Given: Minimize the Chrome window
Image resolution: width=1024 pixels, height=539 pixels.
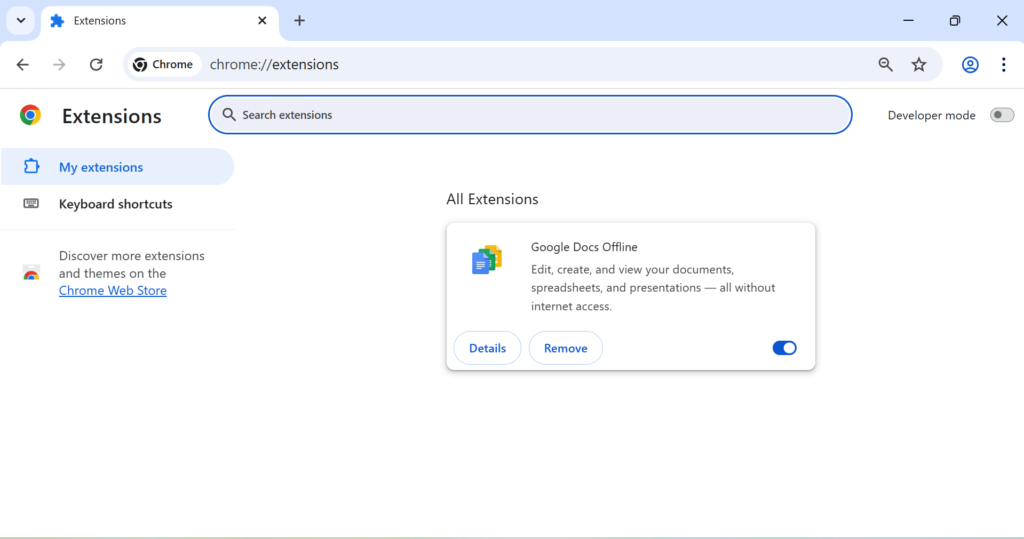Looking at the screenshot, I should [x=908, y=20].
